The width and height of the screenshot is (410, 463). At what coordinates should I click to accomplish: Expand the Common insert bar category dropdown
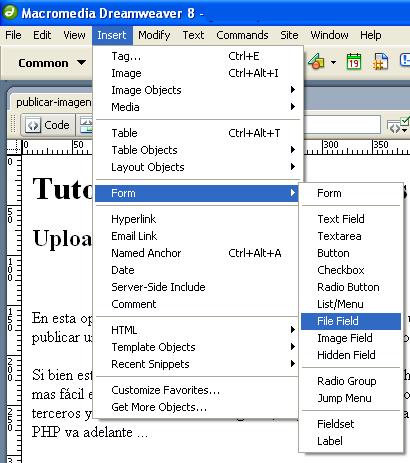(x=52, y=63)
